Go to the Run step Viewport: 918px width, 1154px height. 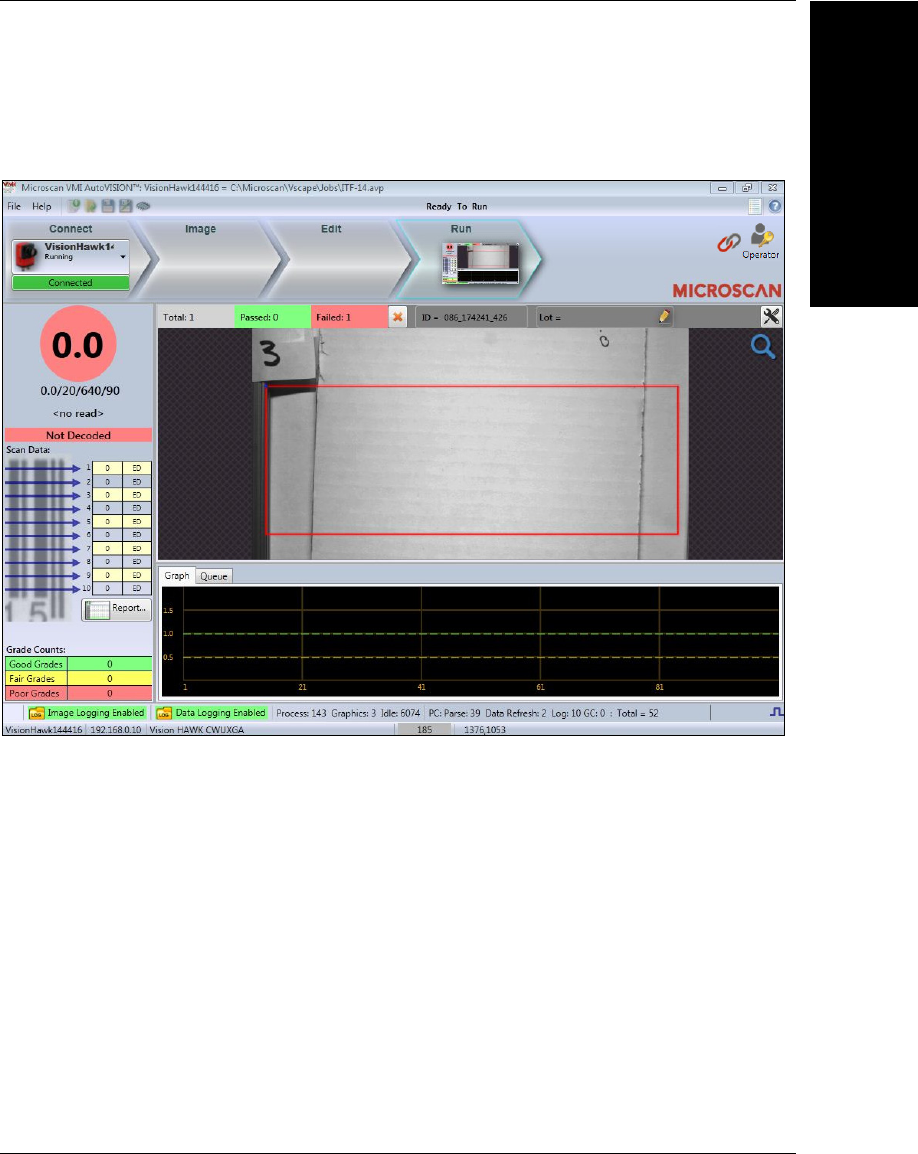pos(461,229)
